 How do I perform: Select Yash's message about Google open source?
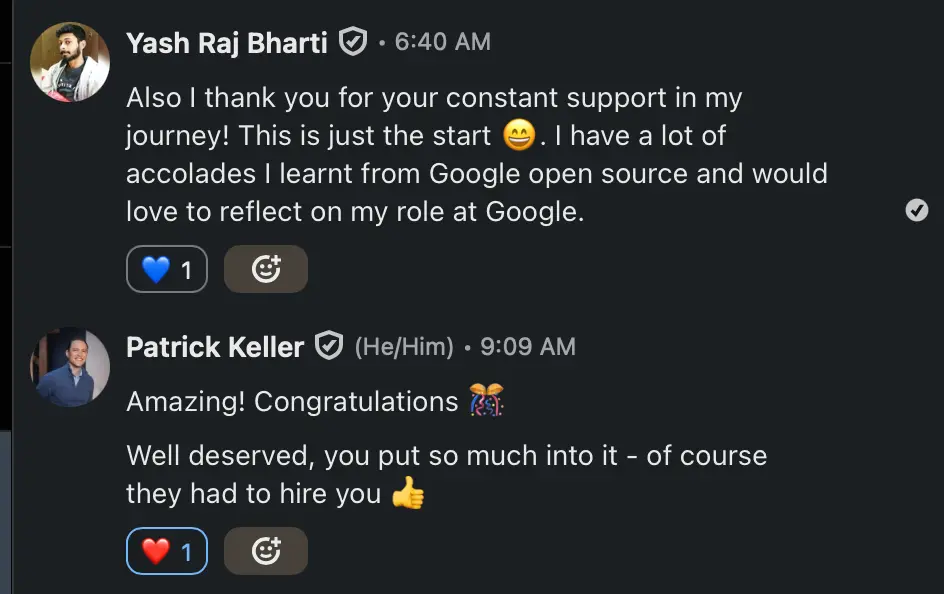click(x=476, y=155)
